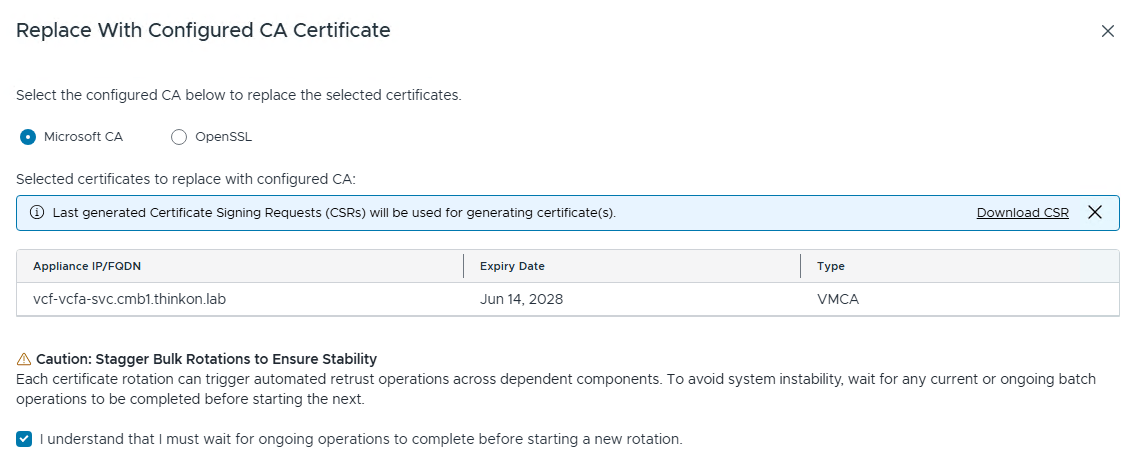1134x473 pixels.
Task: Click the info icon in the CSR banner
Action: [36, 213]
